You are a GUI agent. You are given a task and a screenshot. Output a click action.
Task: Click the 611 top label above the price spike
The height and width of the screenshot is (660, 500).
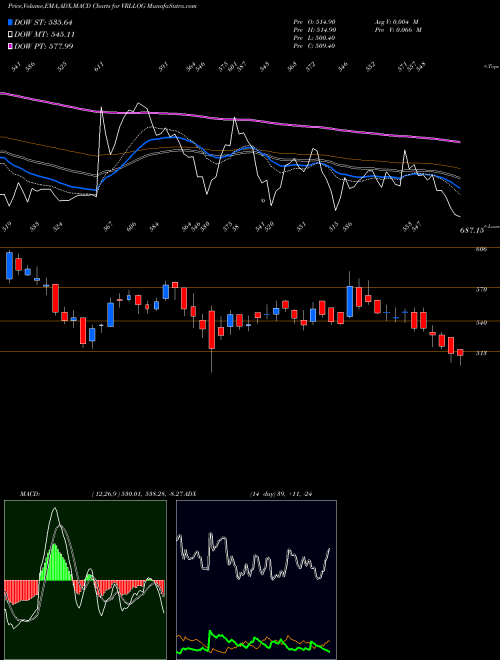click(98, 67)
